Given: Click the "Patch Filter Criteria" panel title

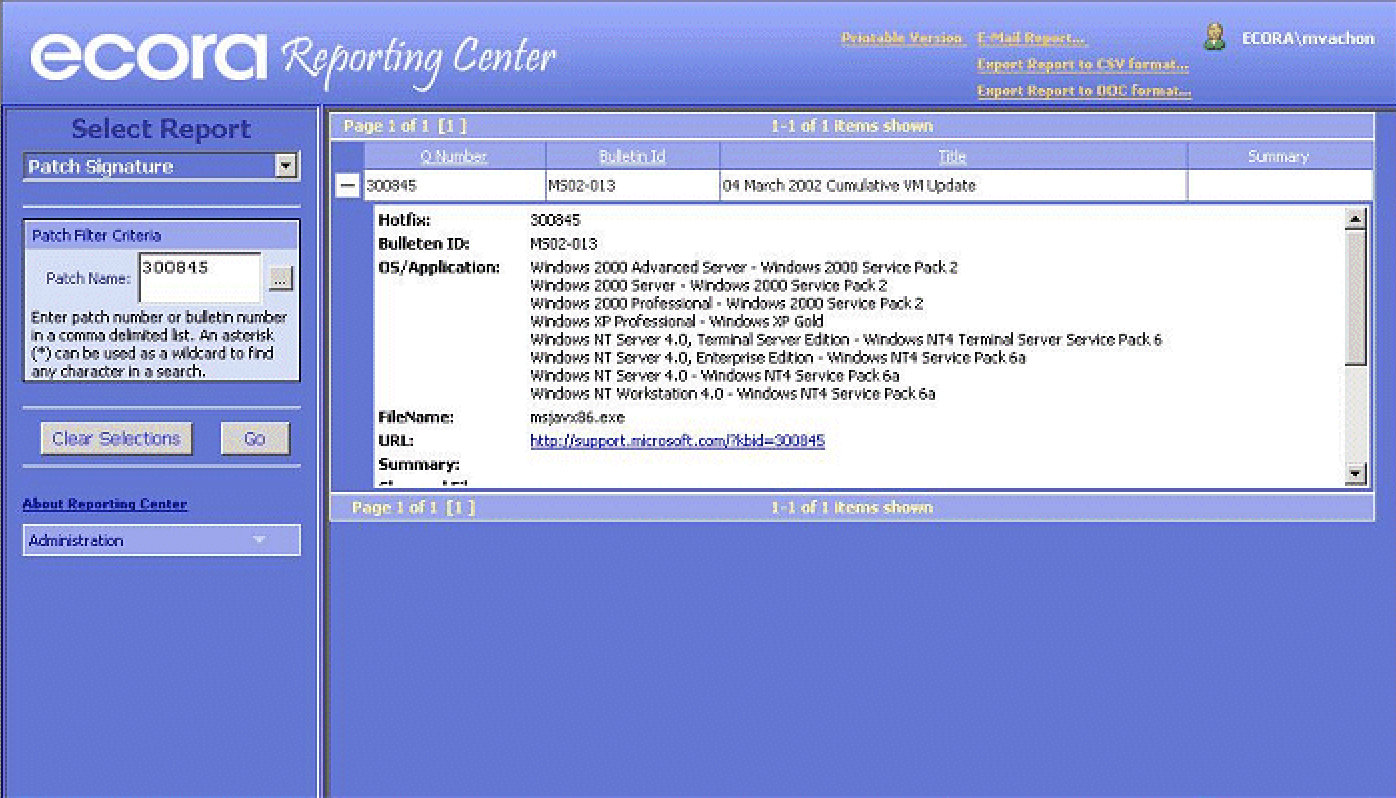Looking at the screenshot, I should [96, 236].
